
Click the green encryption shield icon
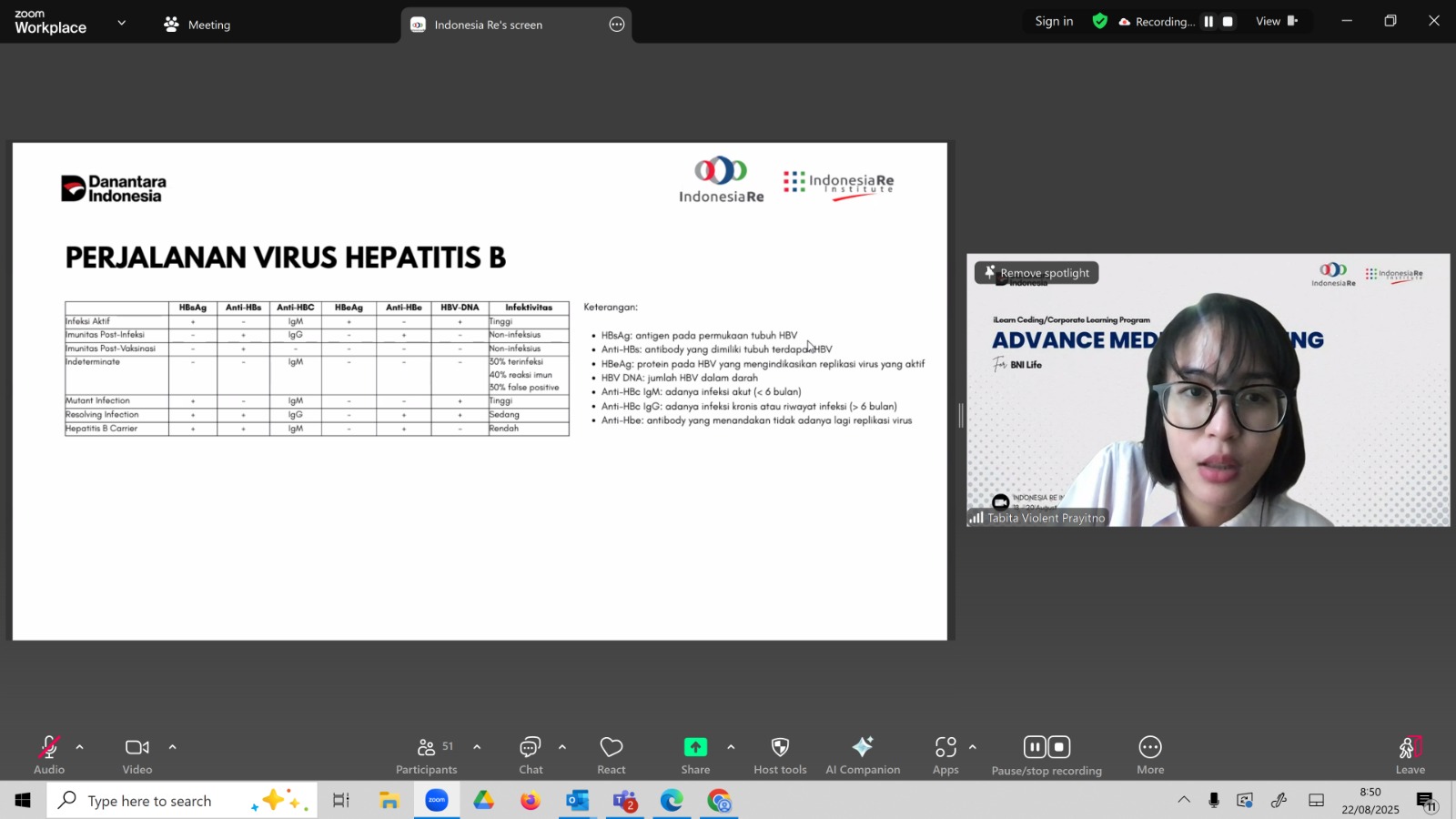pyautogui.click(x=1100, y=21)
